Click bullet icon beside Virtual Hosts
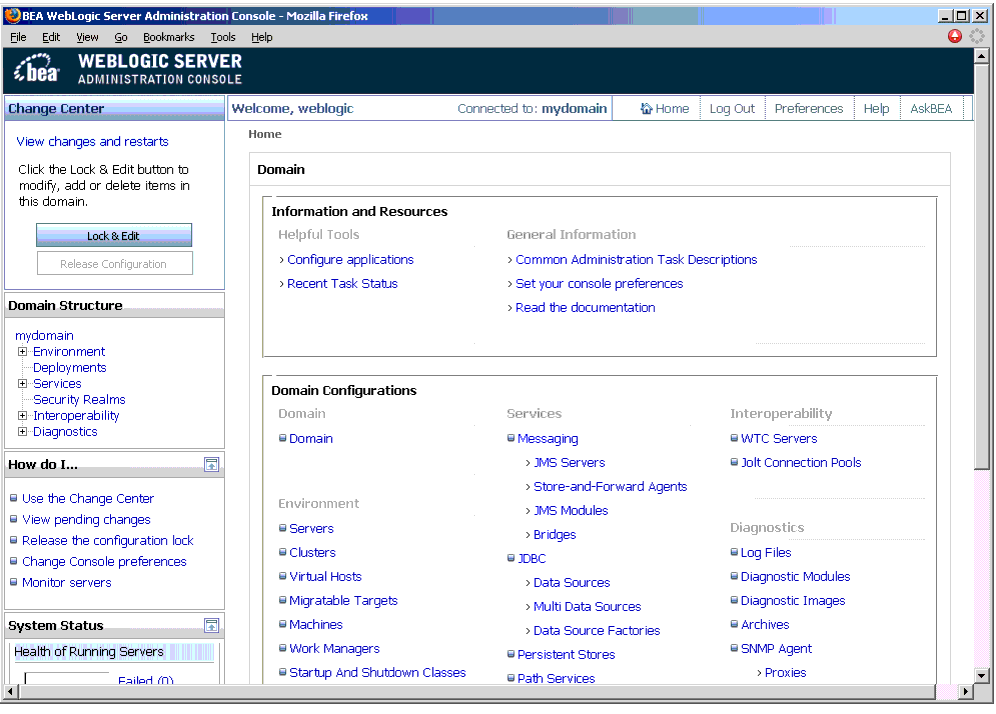 (283, 576)
